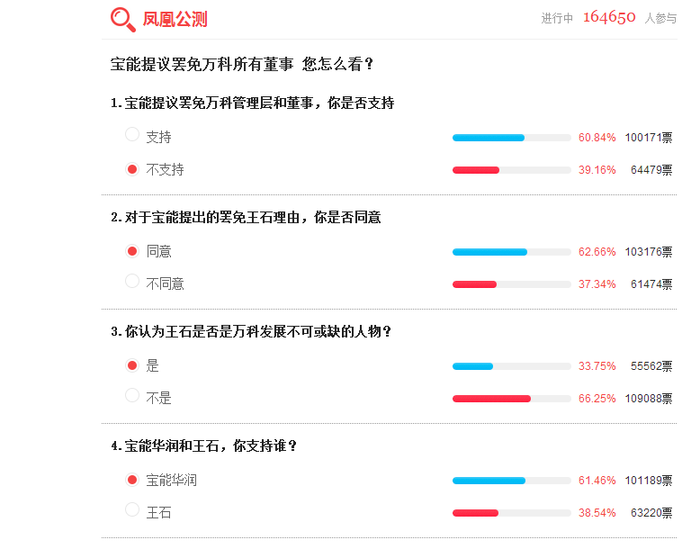Select 不是 under question three
This screenshot has height=558, width=700.
132,395
